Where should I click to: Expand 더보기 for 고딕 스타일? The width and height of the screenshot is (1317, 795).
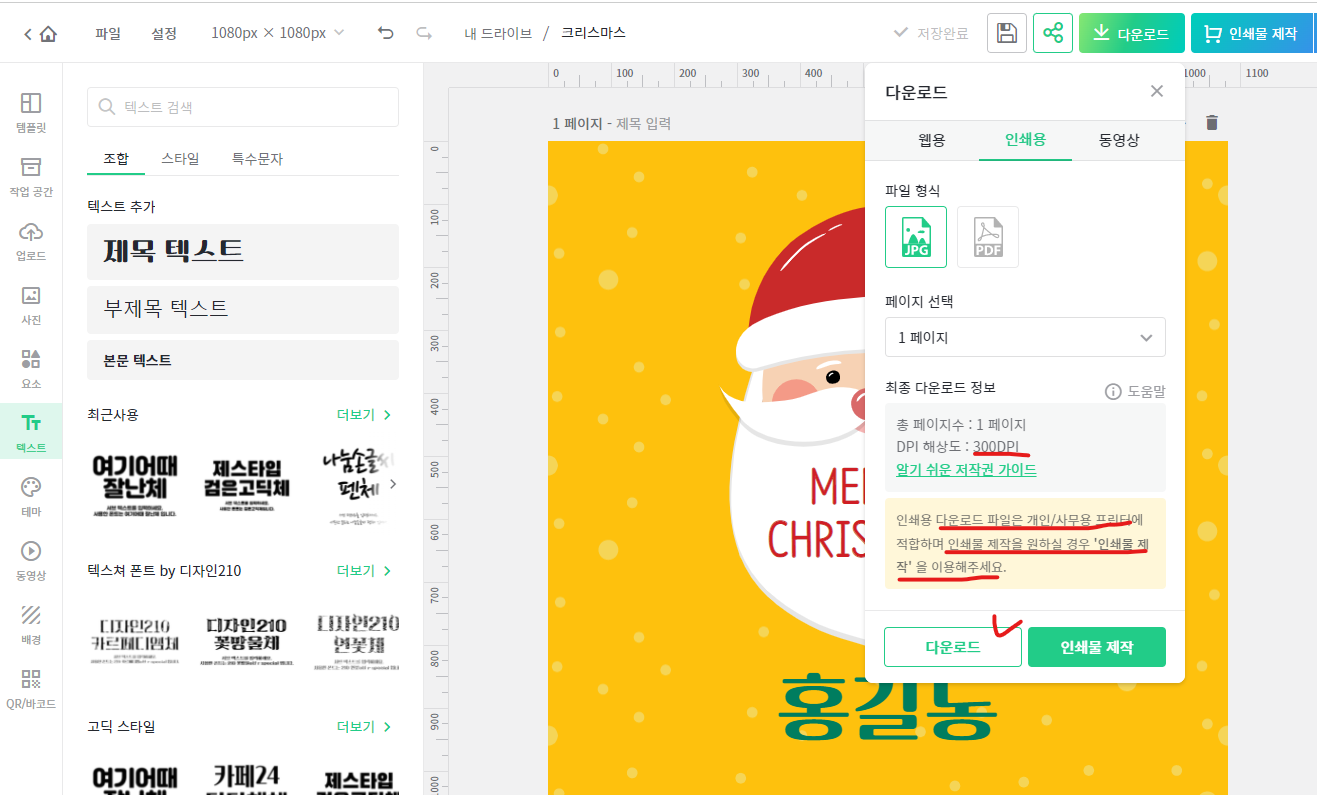click(x=364, y=727)
